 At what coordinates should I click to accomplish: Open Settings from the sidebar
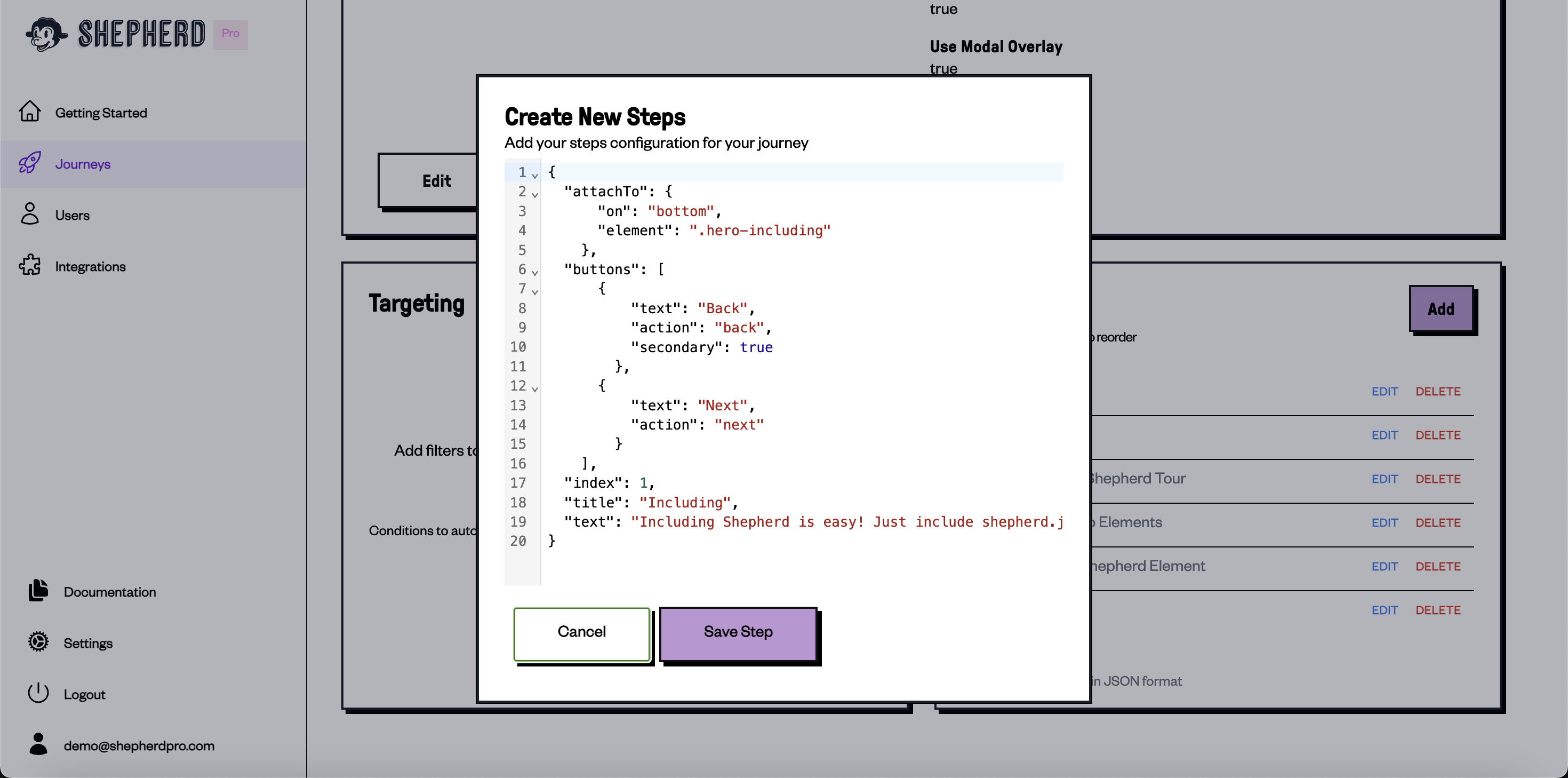(x=87, y=644)
